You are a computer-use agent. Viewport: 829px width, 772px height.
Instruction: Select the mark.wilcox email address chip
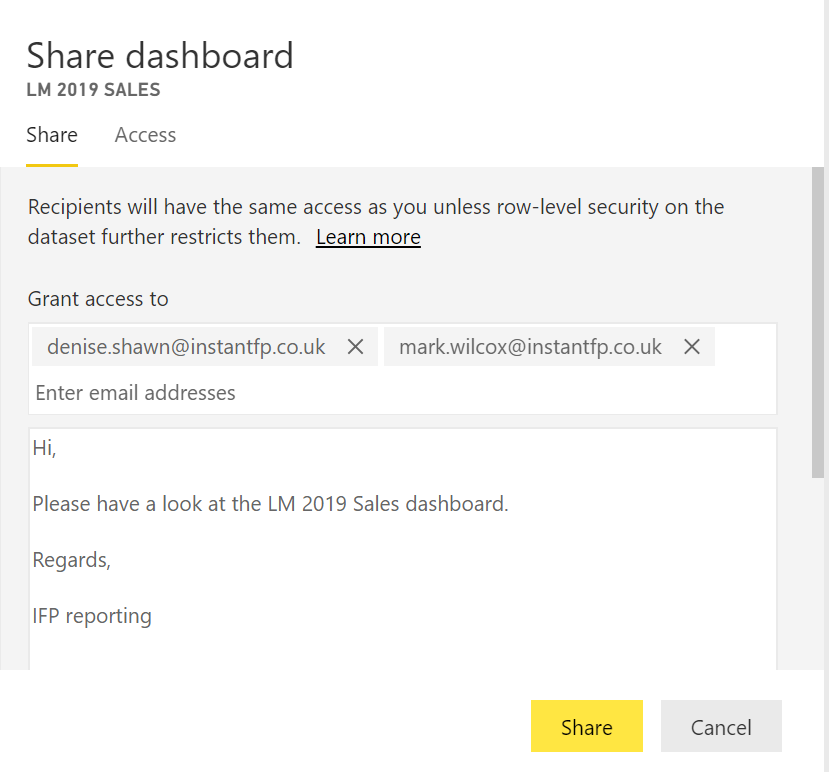(x=530, y=347)
